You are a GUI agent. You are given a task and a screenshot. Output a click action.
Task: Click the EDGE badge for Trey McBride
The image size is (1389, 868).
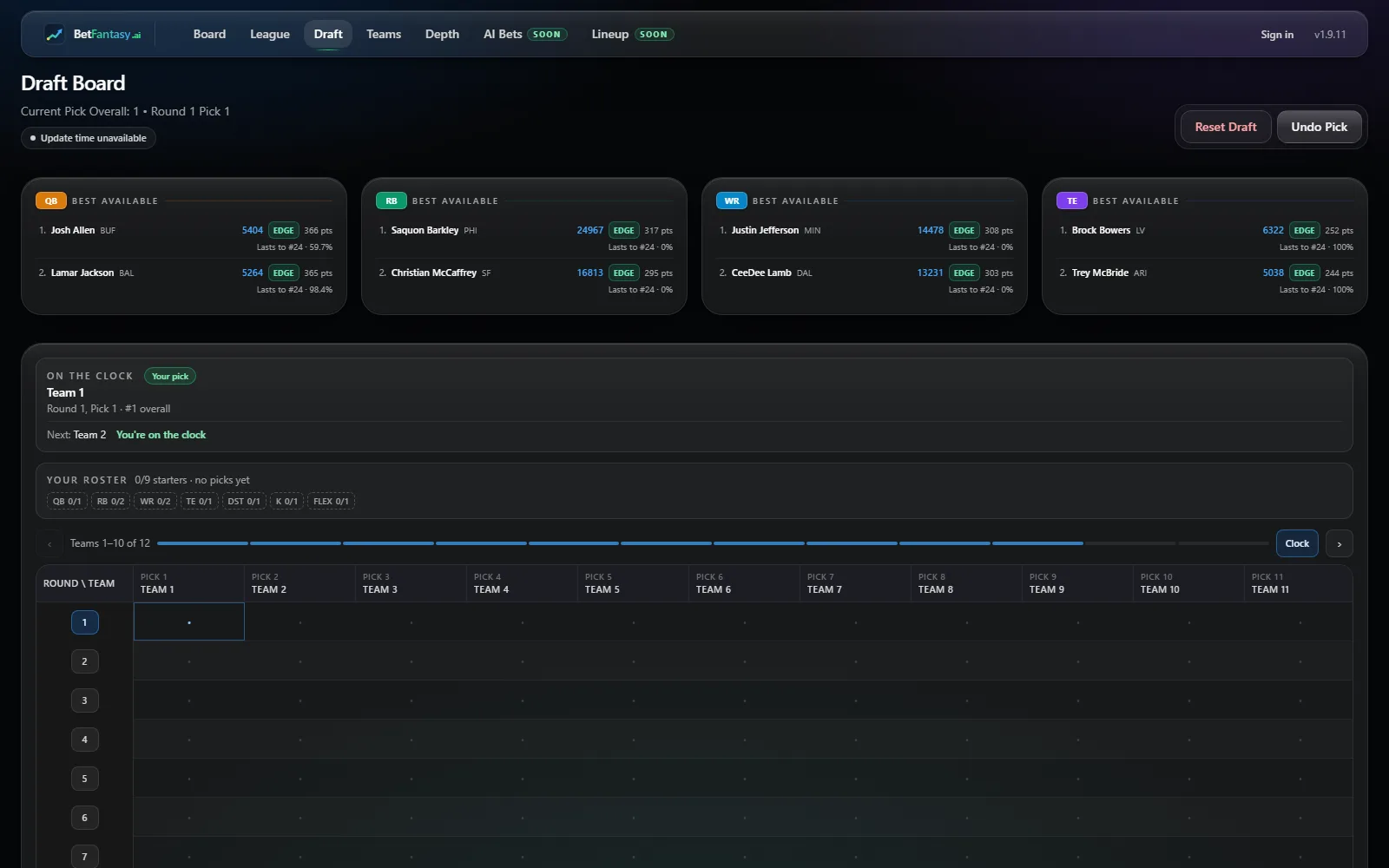pyautogui.click(x=1305, y=273)
